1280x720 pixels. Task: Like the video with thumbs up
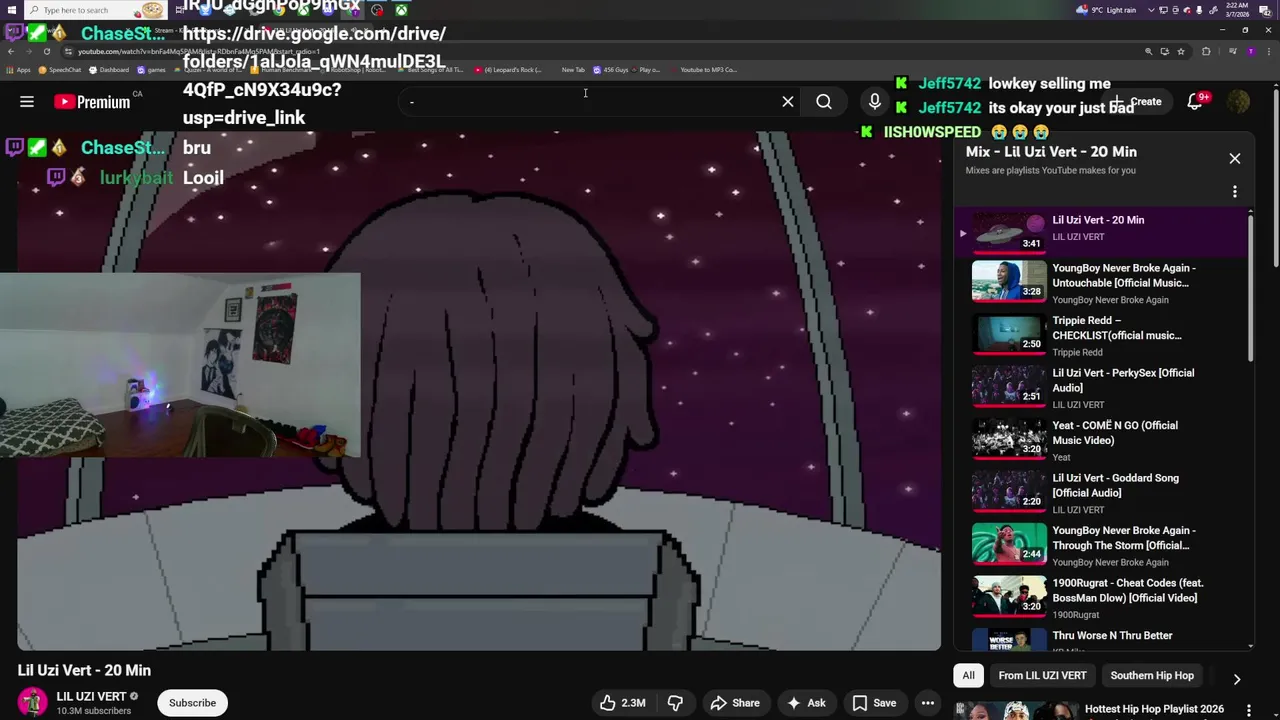point(621,703)
